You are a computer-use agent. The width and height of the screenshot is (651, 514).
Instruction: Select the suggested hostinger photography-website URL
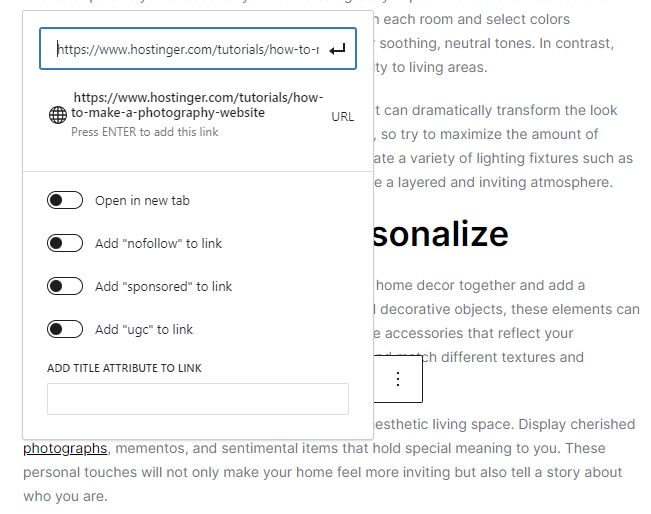pyautogui.click(x=197, y=106)
